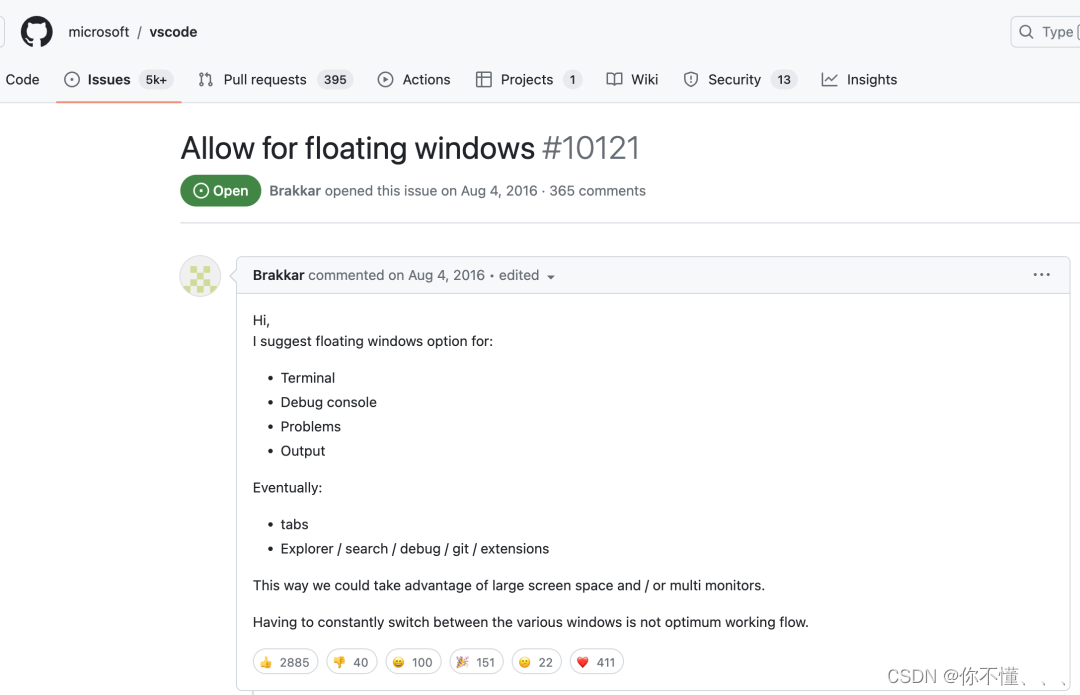Click the Projects table icon
Screen dimensions: 1080x695
pos(484,80)
